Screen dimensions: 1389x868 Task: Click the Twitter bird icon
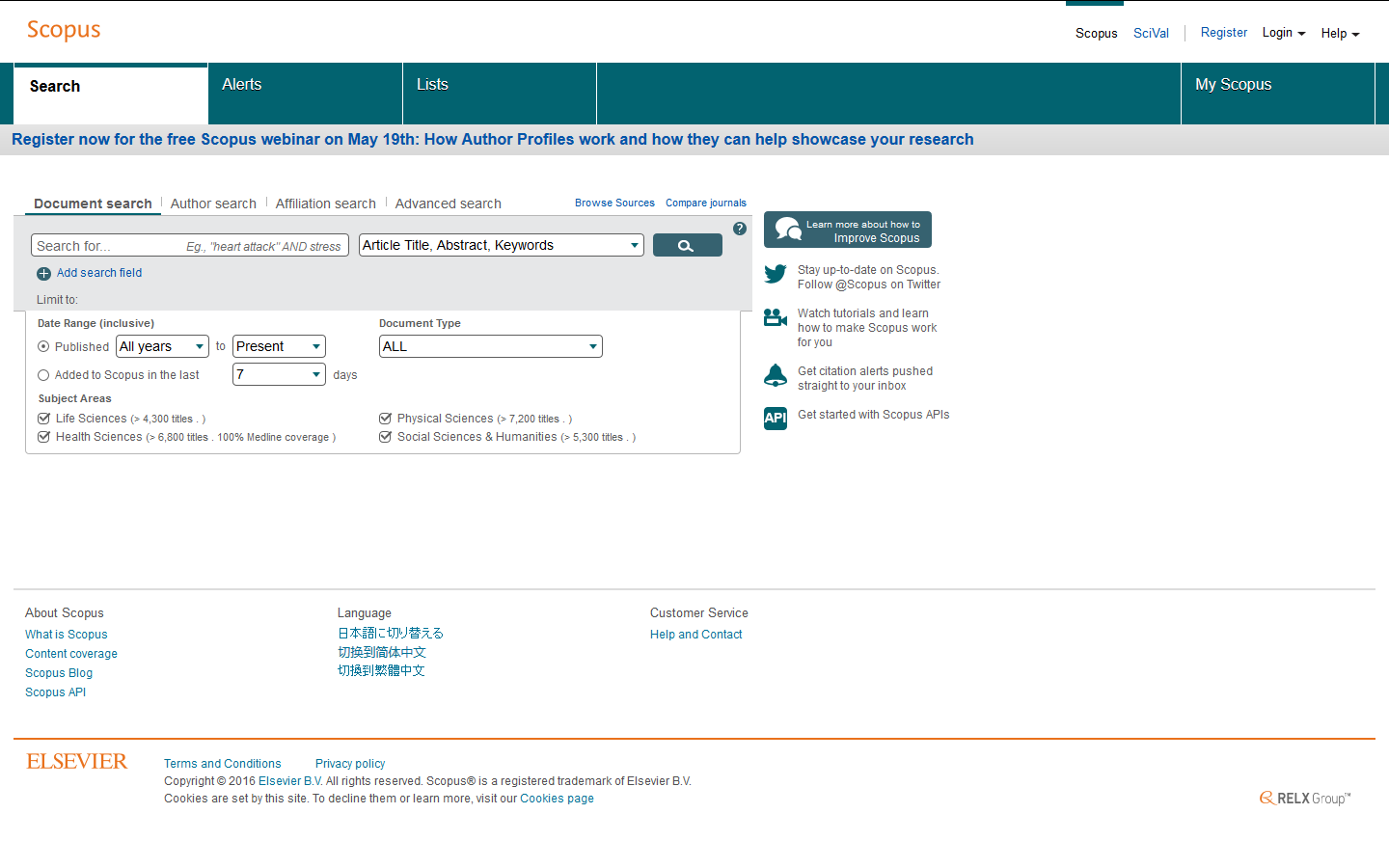776,274
